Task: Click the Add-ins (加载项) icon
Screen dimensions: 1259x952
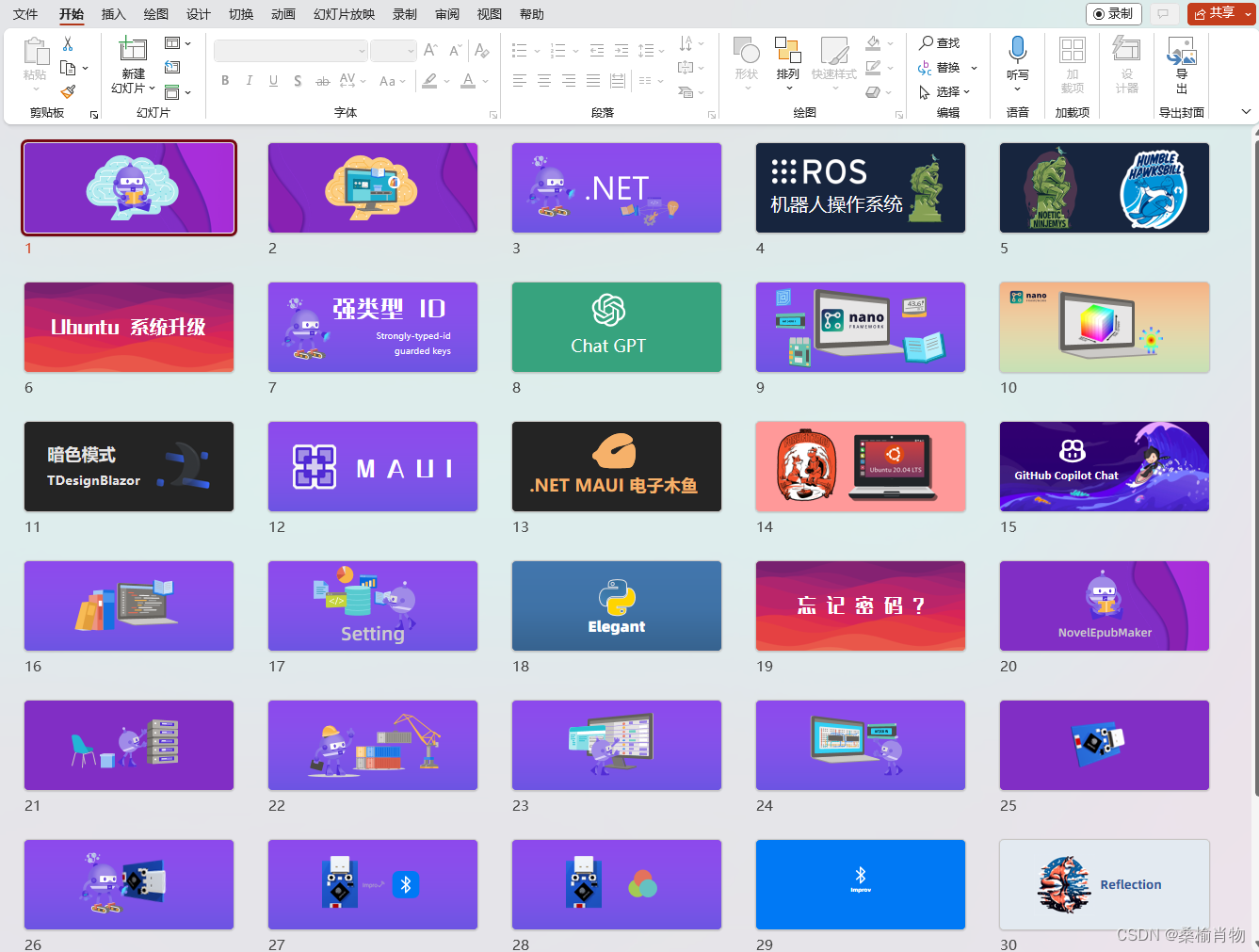Action: point(1072,50)
